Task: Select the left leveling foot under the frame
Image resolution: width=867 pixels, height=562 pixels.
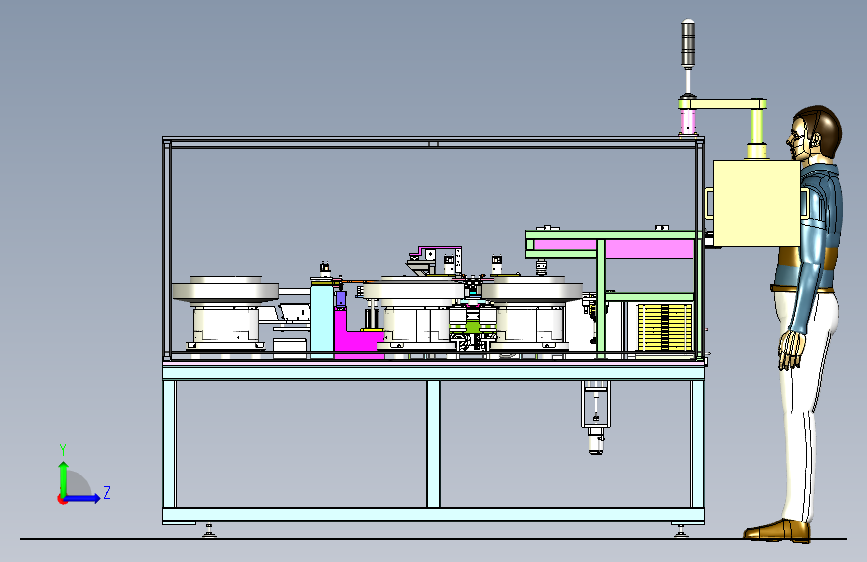Action: coord(208,530)
